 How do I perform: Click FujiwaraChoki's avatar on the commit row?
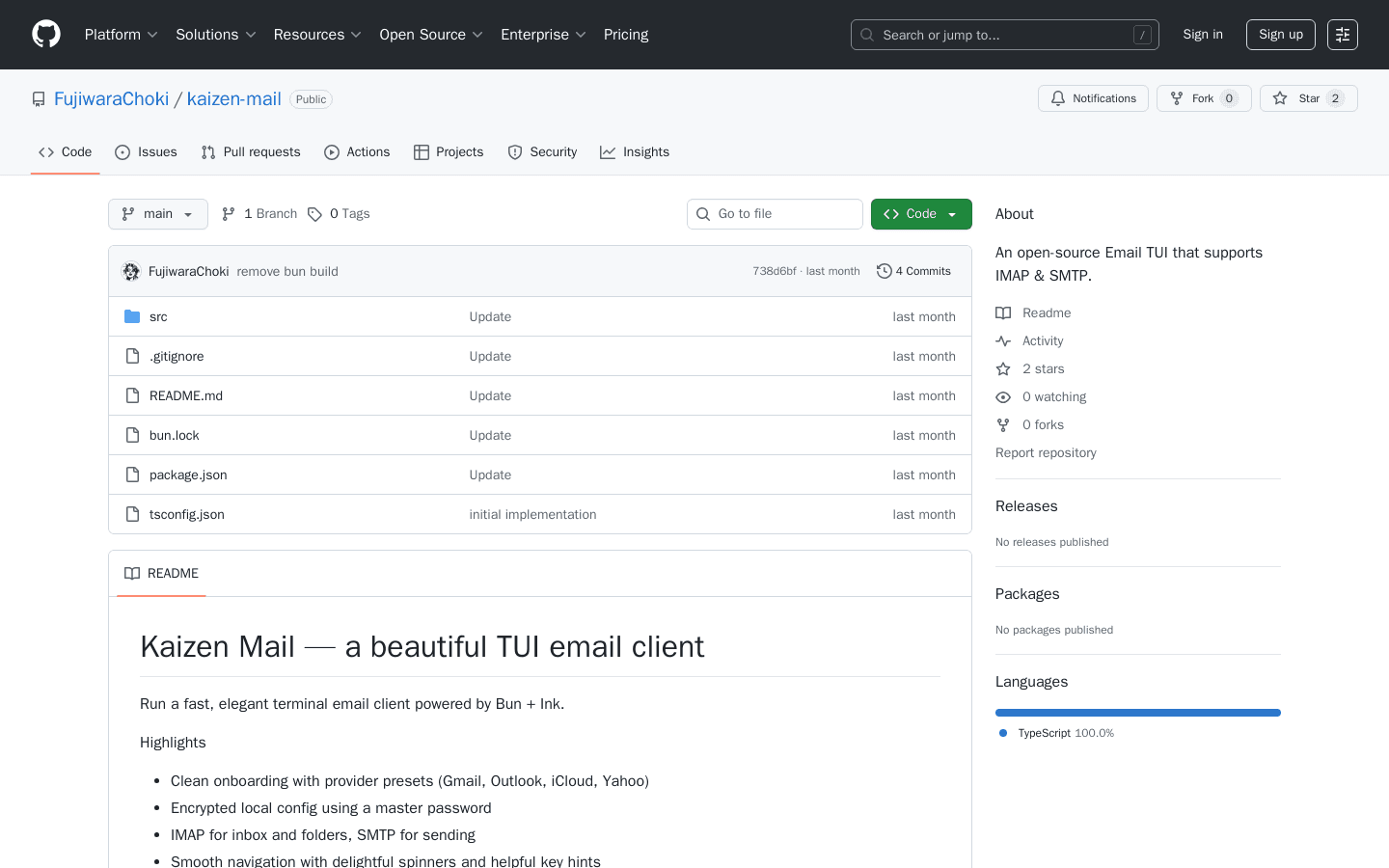[x=130, y=271]
